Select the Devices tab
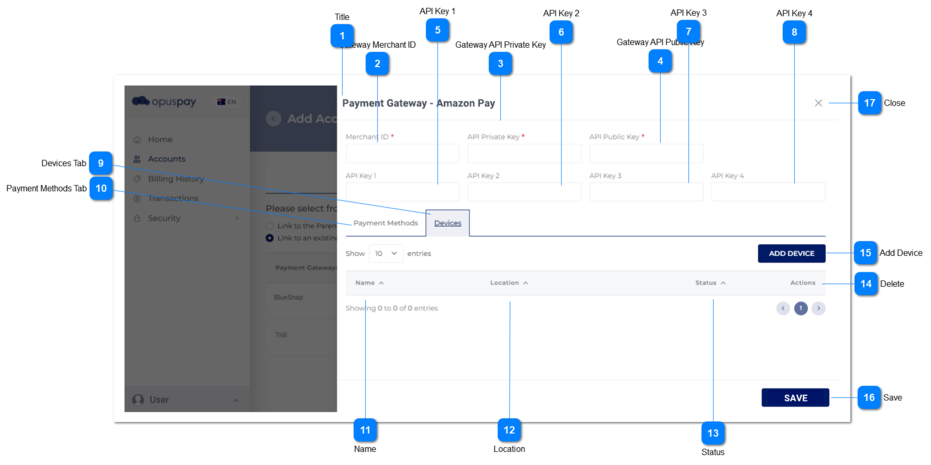Screen dimensions: 931x465 [447, 223]
